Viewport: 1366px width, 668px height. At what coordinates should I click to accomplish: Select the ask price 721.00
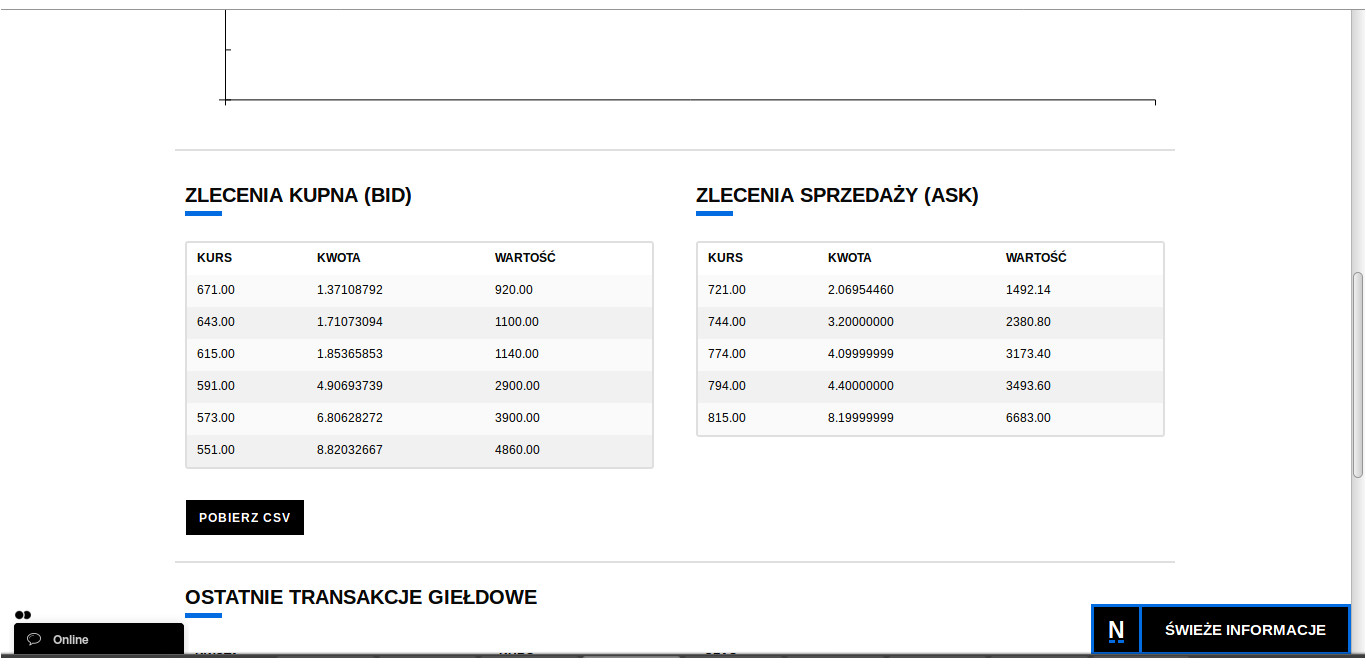pyautogui.click(x=727, y=290)
